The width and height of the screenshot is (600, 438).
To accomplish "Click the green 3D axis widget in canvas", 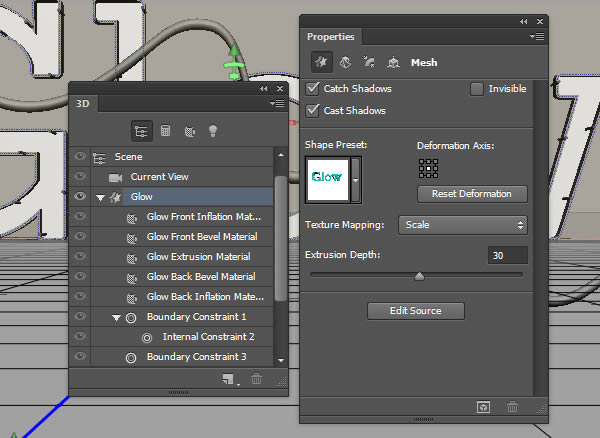I will click(234, 62).
